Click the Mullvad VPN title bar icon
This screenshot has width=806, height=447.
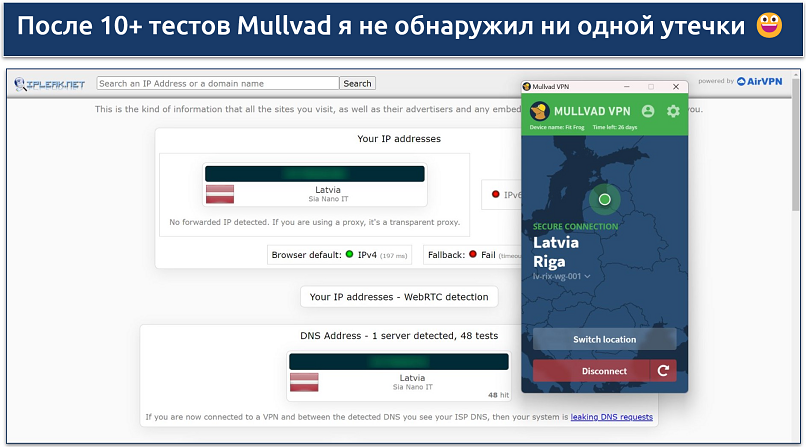[527, 87]
